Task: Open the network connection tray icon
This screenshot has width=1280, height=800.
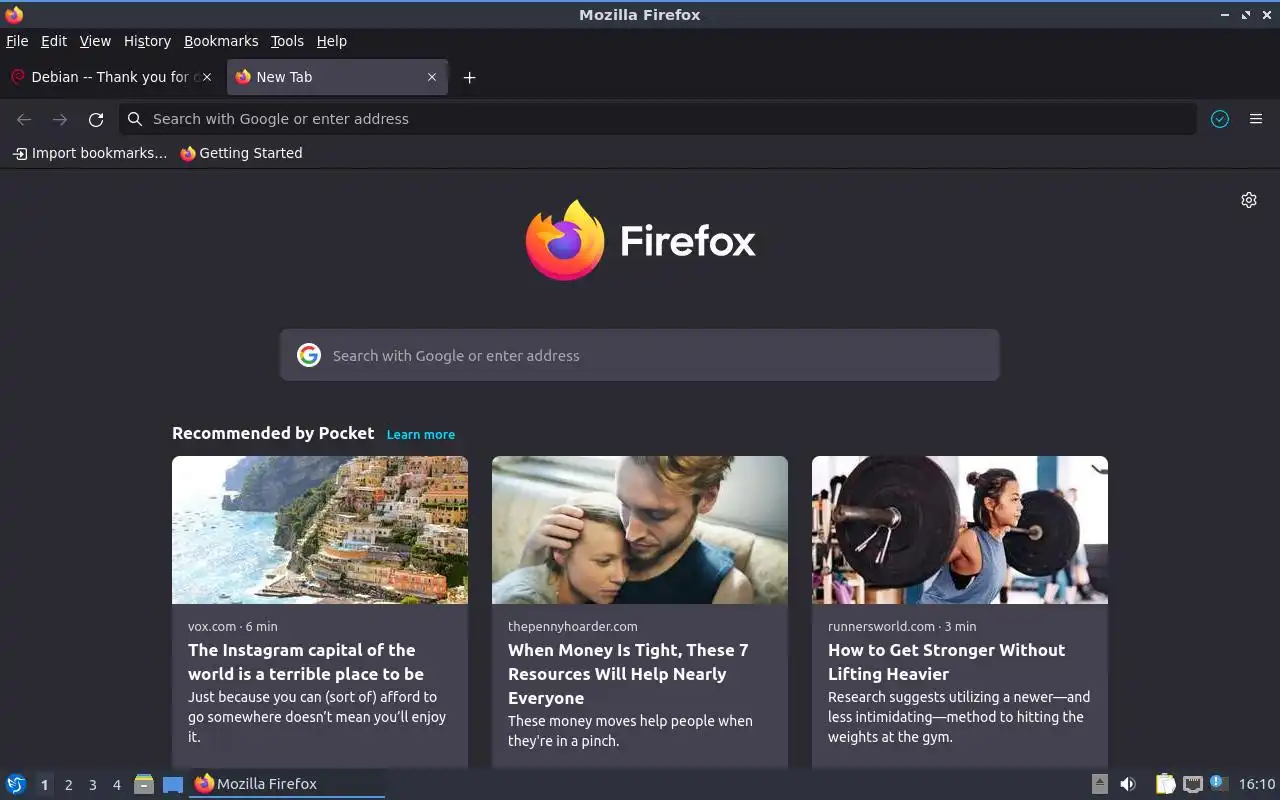Action: click(x=1192, y=784)
